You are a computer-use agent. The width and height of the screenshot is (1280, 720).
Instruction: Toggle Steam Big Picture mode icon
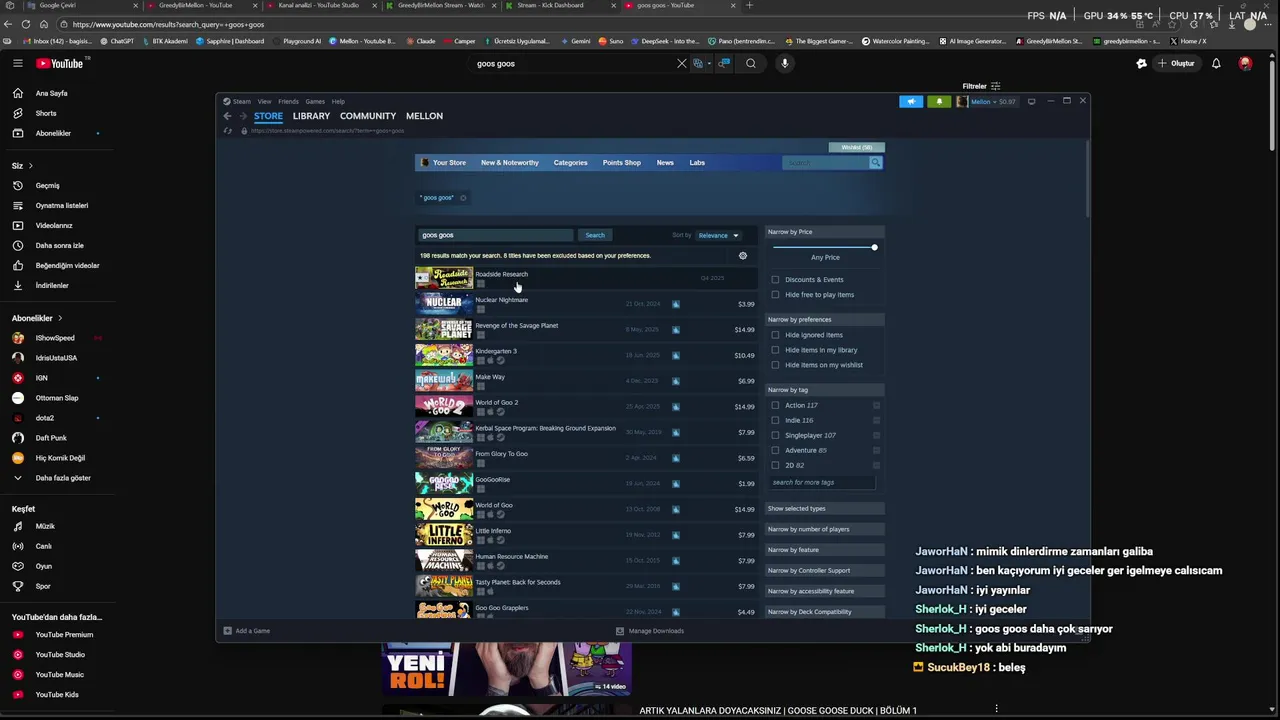coord(1032,101)
